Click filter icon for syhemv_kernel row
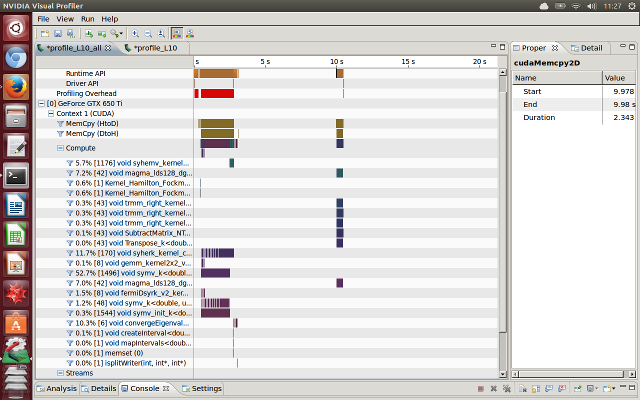Viewport: 640px width, 400px height. (x=70, y=163)
